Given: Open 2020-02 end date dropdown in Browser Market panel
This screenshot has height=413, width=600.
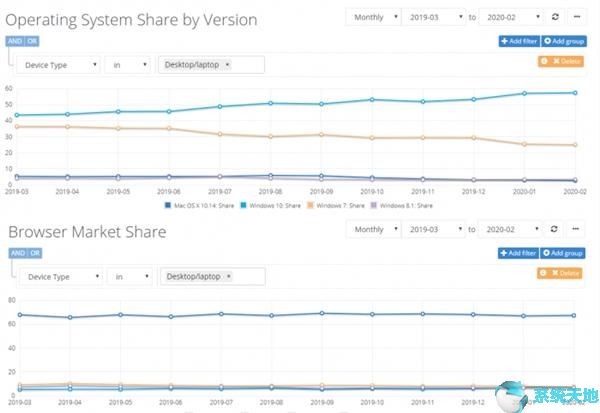Looking at the screenshot, I should coord(510,229).
